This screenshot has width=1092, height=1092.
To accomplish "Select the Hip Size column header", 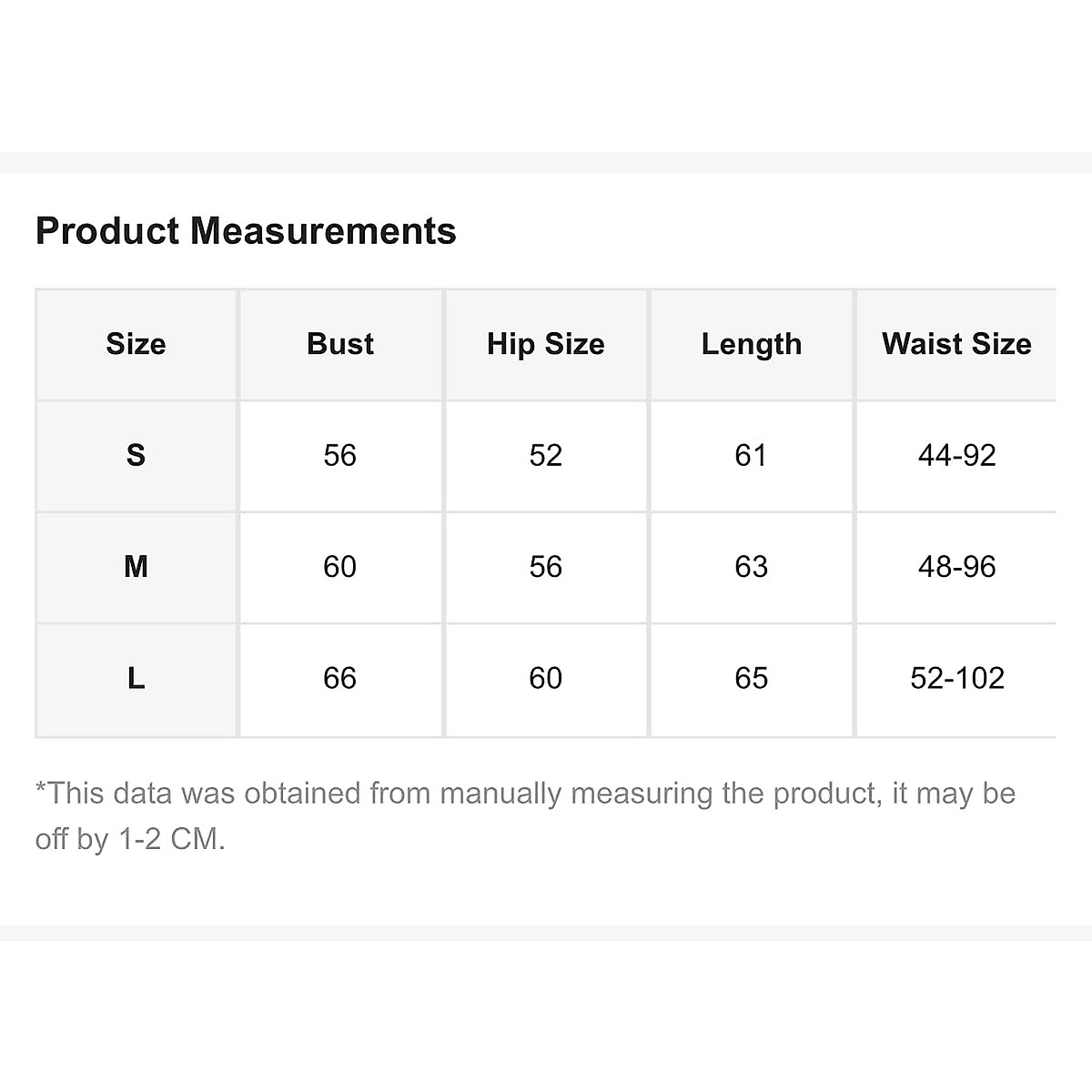I will coord(546,344).
